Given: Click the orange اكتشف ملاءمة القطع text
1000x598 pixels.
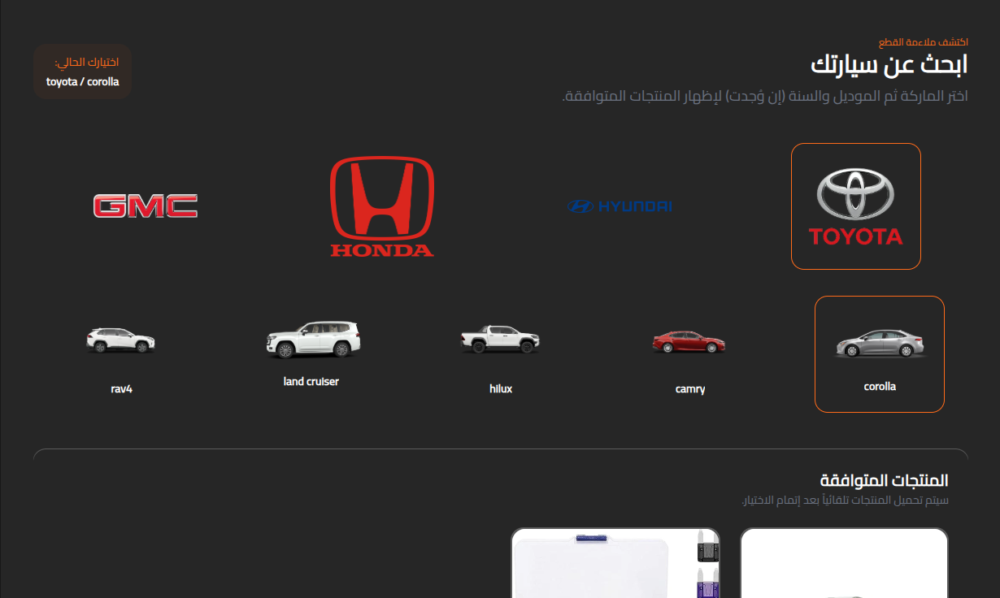Looking at the screenshot, I should pyautogui.click(x=923, y=42).
